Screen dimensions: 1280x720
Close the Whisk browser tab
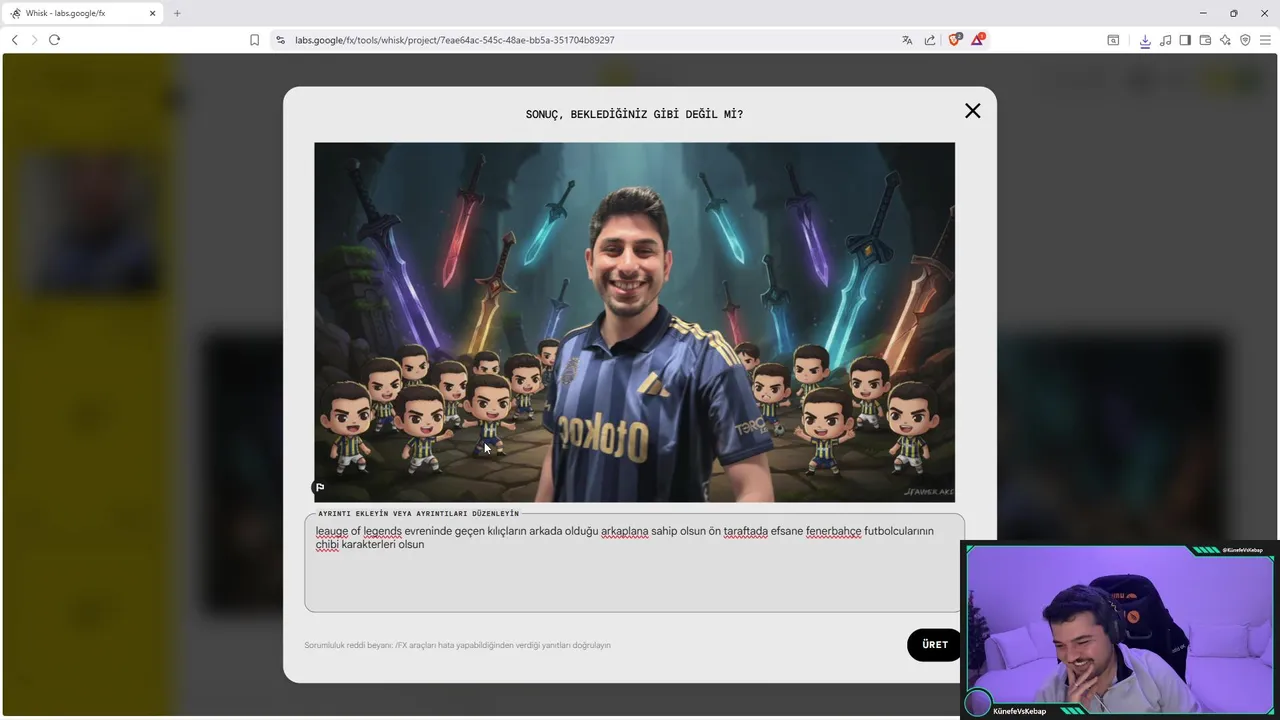tap(153, 13)
